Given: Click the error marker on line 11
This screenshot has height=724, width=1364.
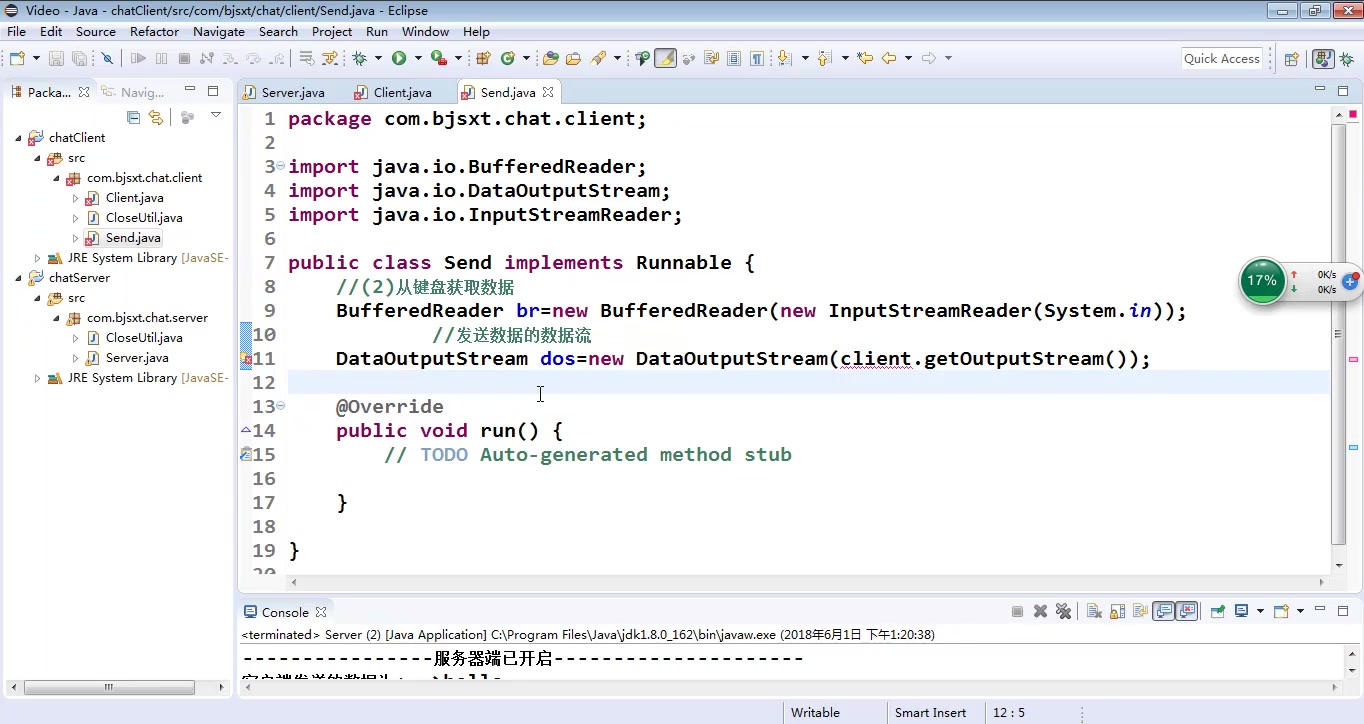Looking at the screenshot, I should point(246,359).
